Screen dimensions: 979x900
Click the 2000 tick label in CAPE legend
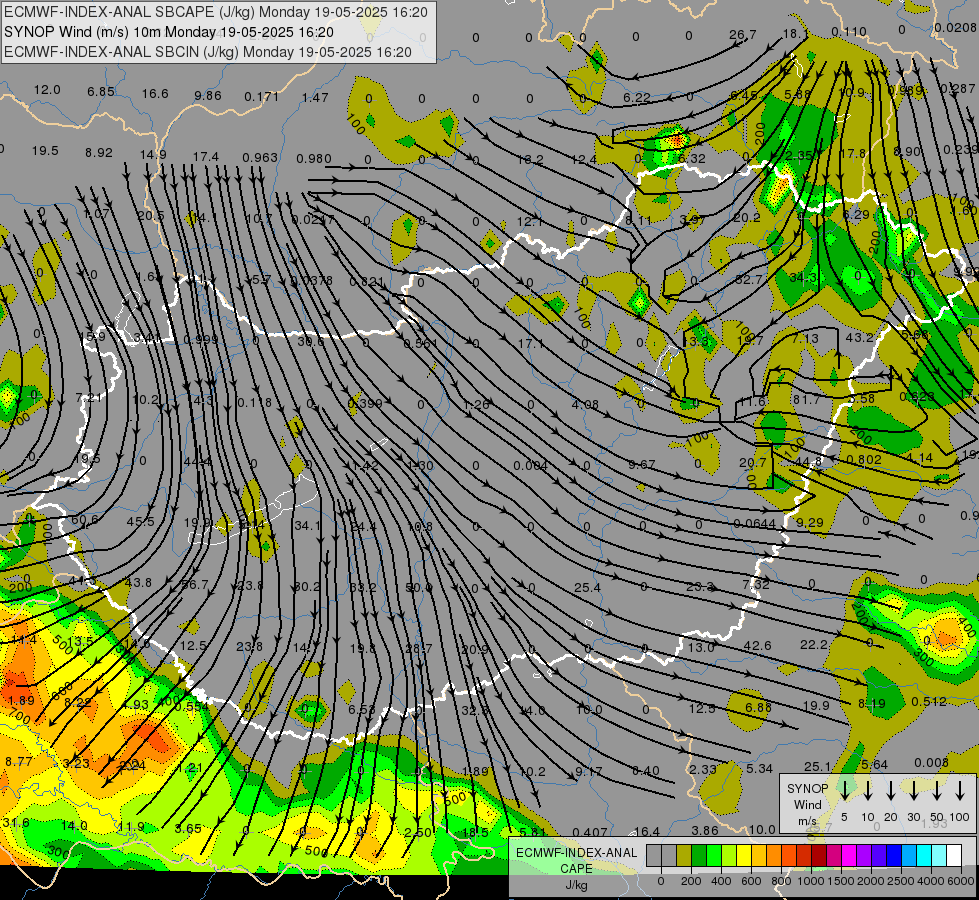click(870, 881)
